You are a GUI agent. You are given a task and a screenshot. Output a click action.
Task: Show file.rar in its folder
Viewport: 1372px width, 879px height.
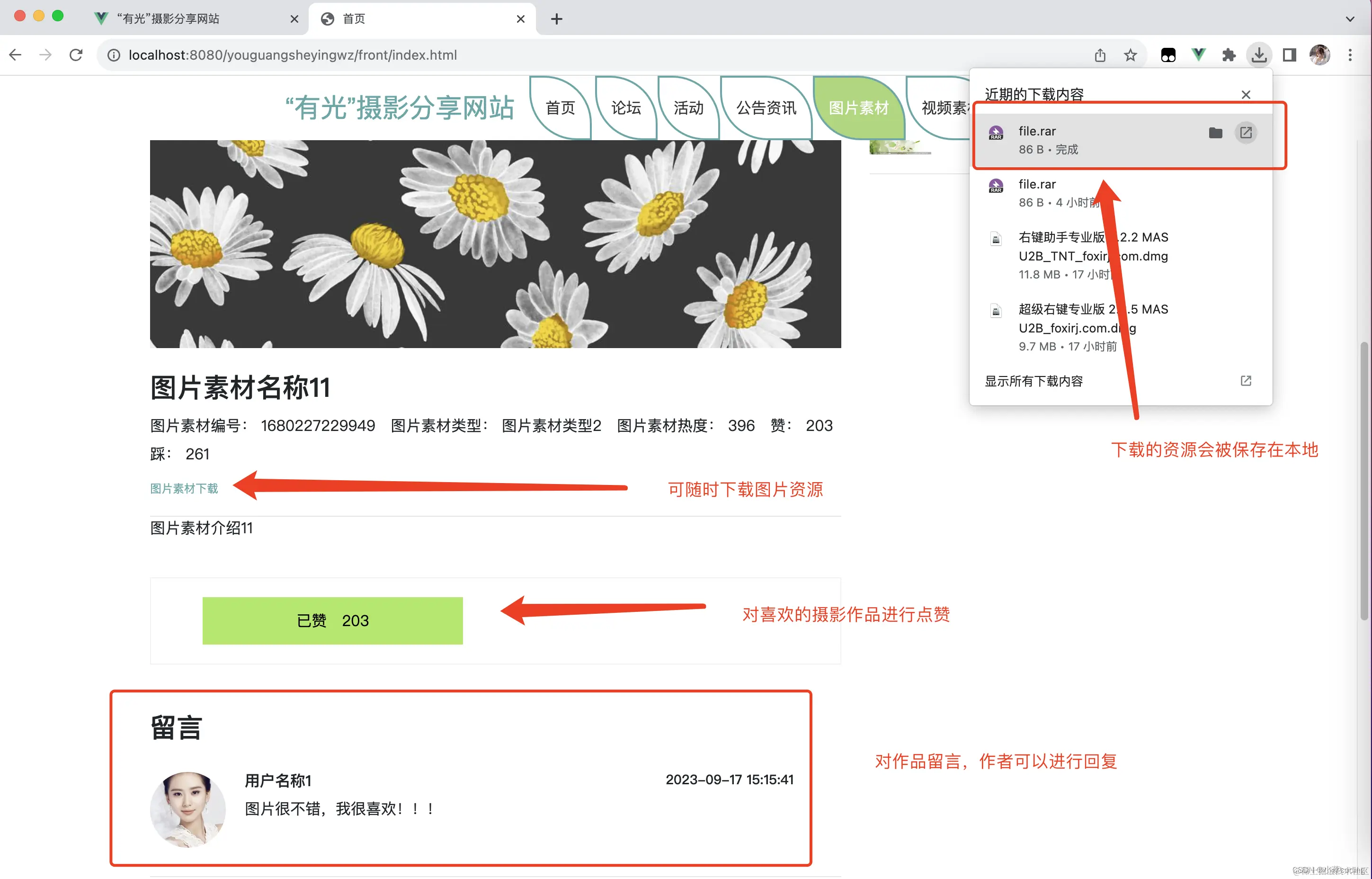tap(1215, 133)
